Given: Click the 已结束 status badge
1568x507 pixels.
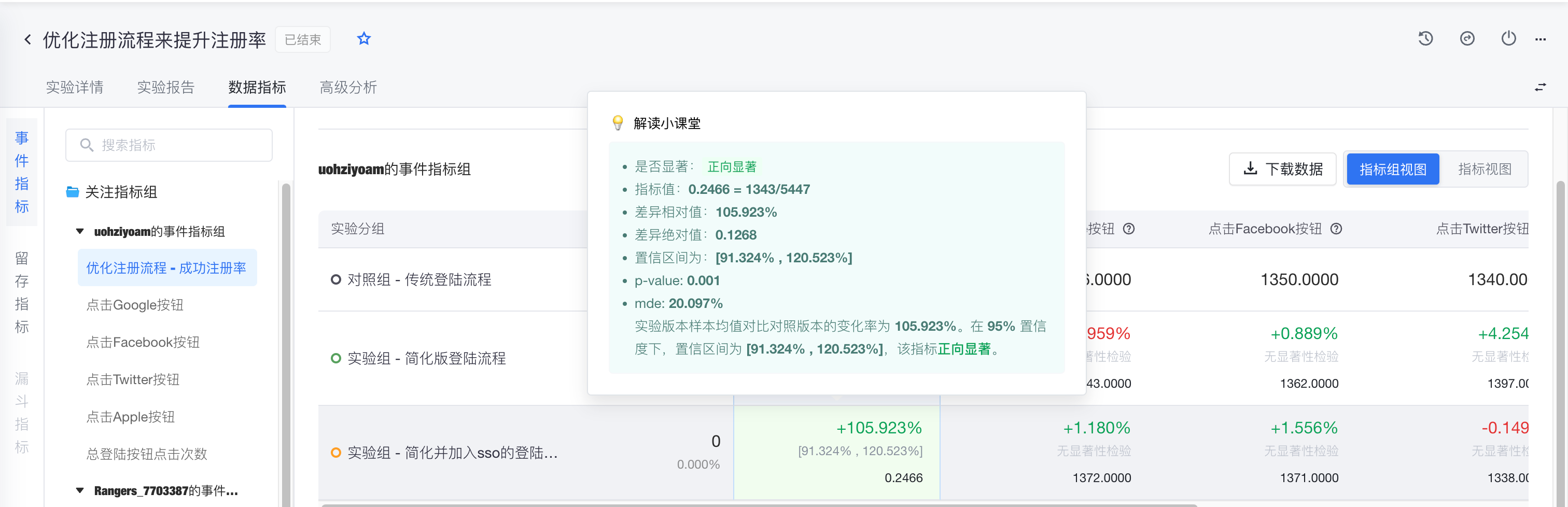Looking at the screenshot, I should point(302,39).
